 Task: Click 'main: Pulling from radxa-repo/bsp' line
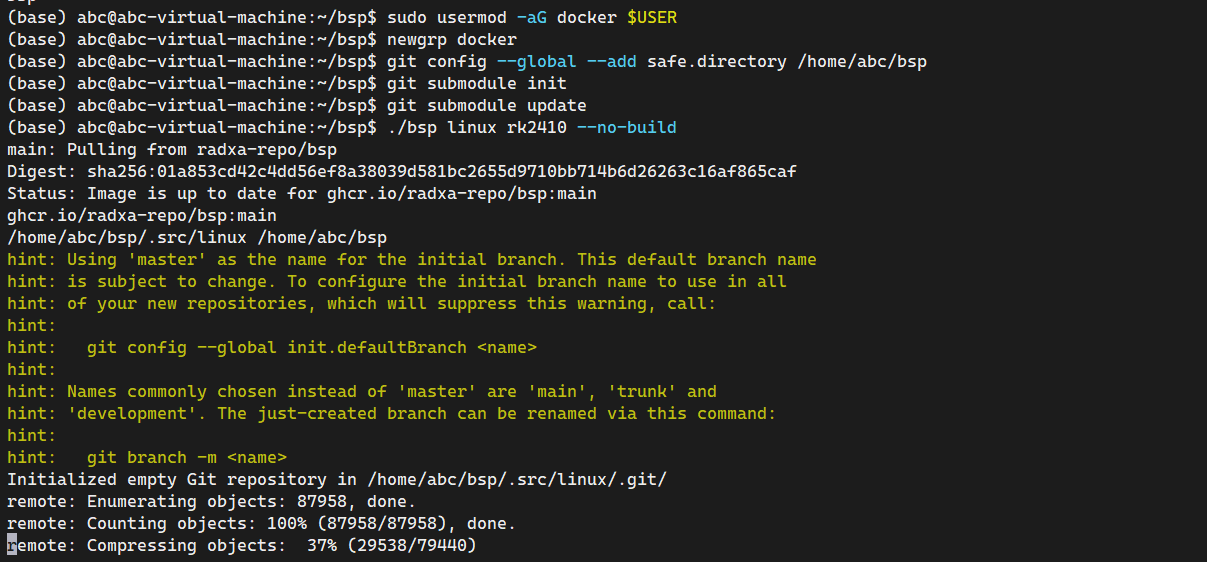point(172,149)
